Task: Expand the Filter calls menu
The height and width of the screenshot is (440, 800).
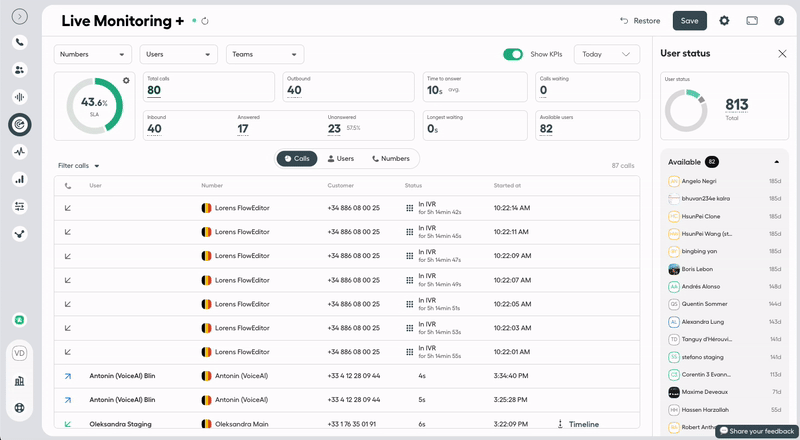Action: click(x=79, y=166)
